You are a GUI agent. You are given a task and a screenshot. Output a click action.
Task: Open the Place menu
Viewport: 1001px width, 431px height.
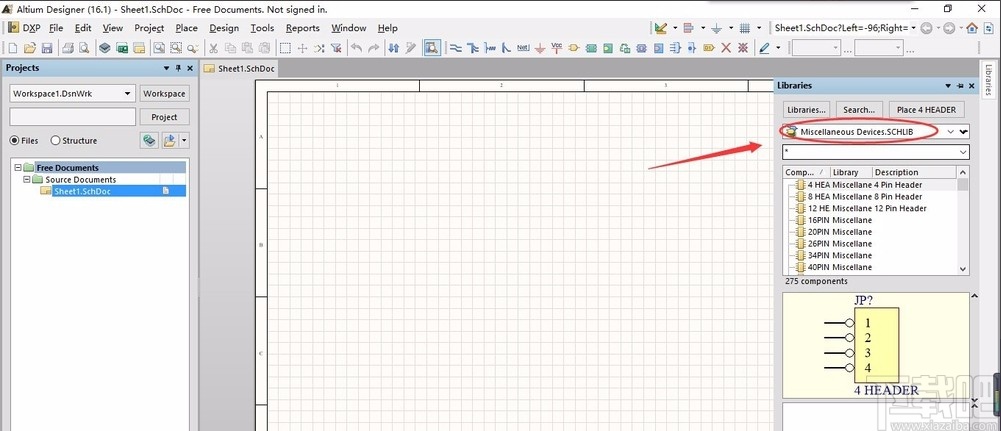point(186,28)
